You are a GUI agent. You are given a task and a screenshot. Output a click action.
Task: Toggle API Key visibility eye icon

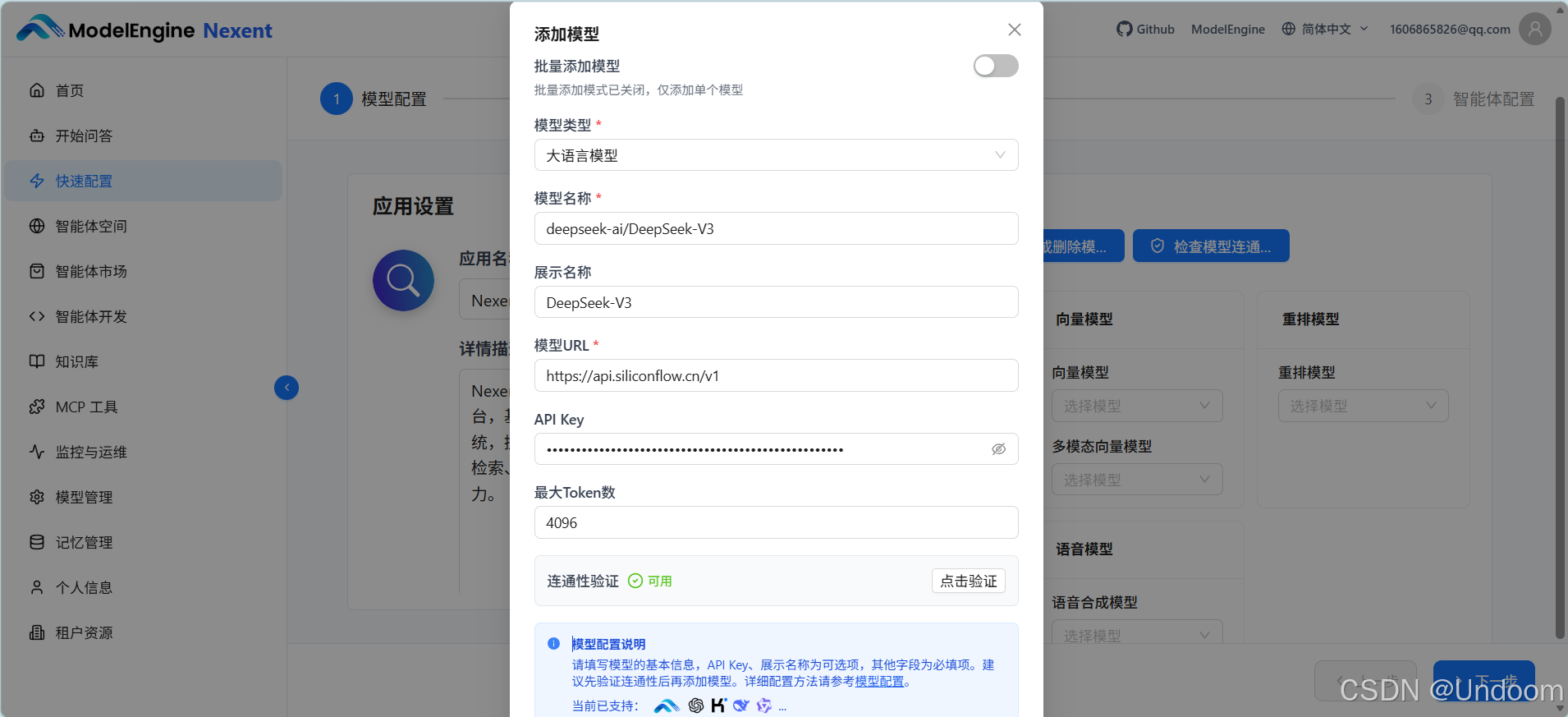(x=998, y=449)
